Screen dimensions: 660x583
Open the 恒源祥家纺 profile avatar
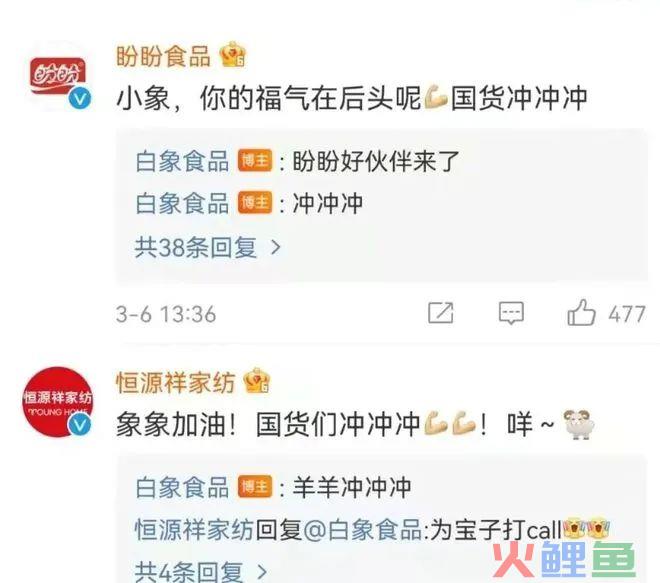(58, 402)
